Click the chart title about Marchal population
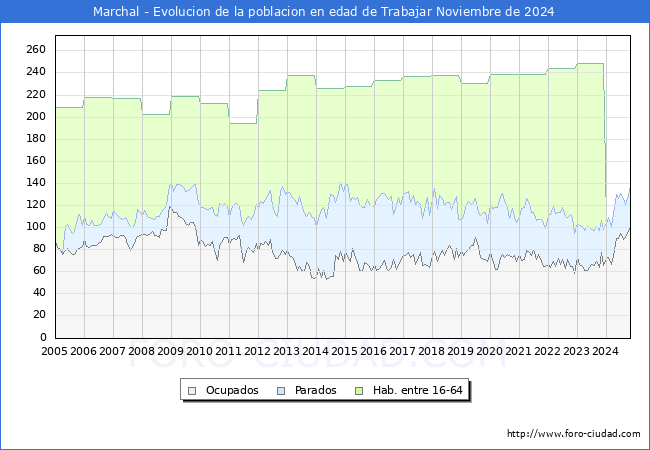 323,12
